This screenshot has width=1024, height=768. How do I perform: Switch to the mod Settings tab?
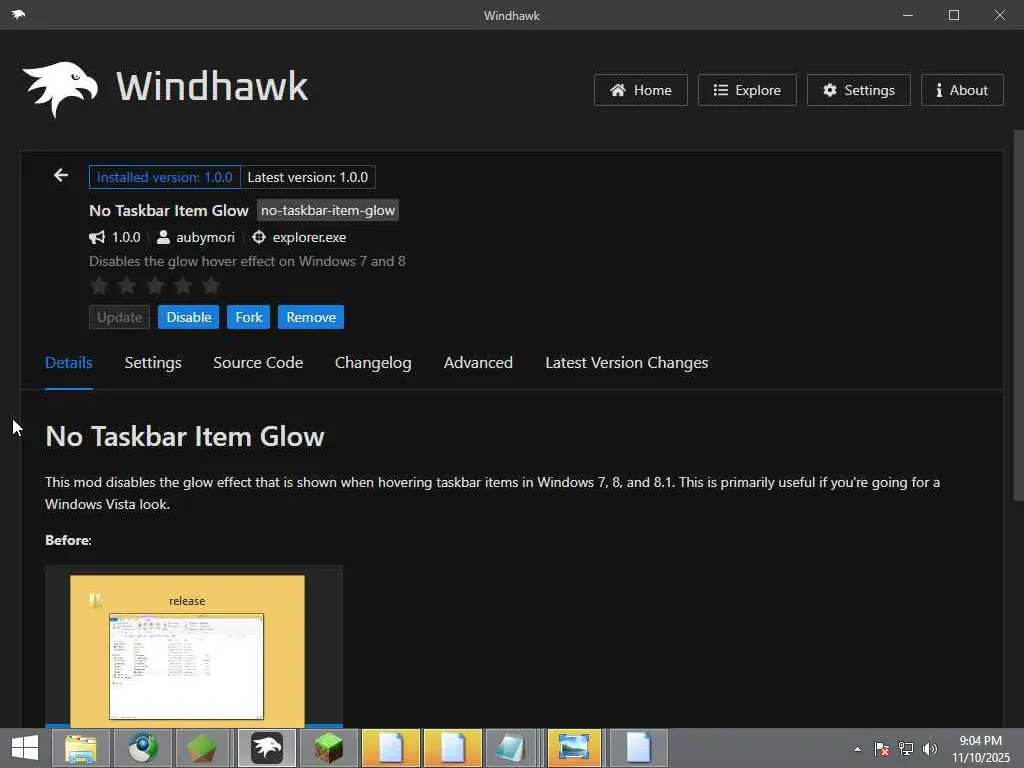coord(153,363)
